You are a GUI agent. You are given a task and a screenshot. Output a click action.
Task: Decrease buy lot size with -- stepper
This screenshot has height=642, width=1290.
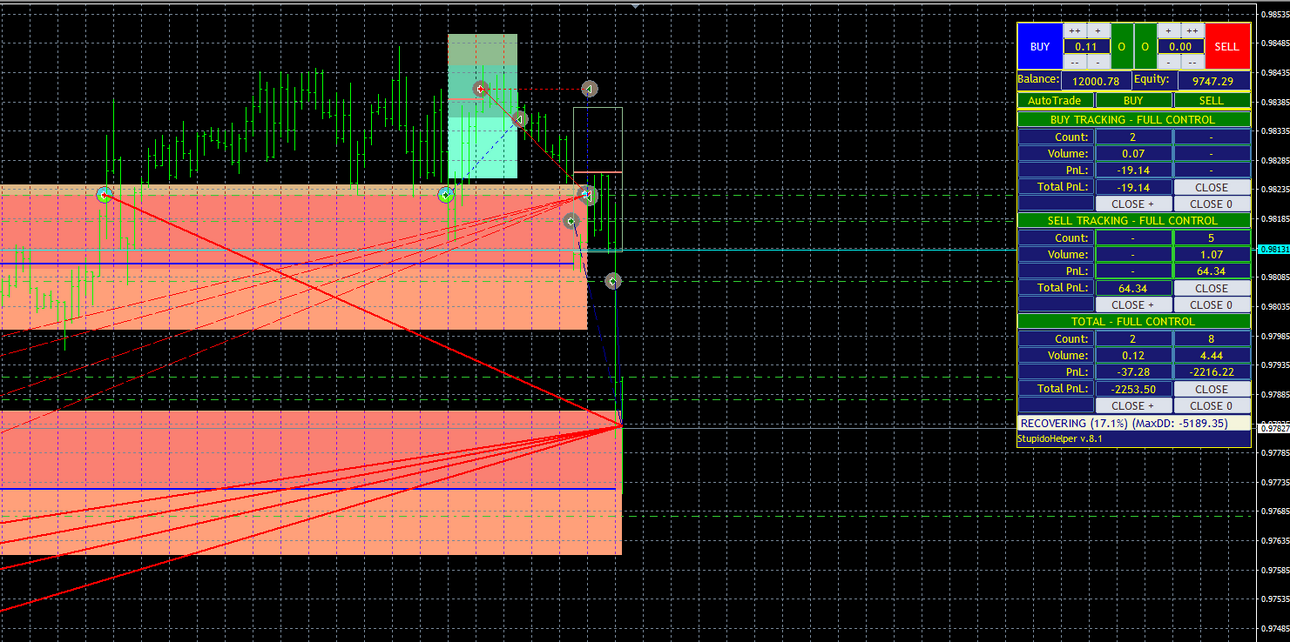tap(1075, 62)
